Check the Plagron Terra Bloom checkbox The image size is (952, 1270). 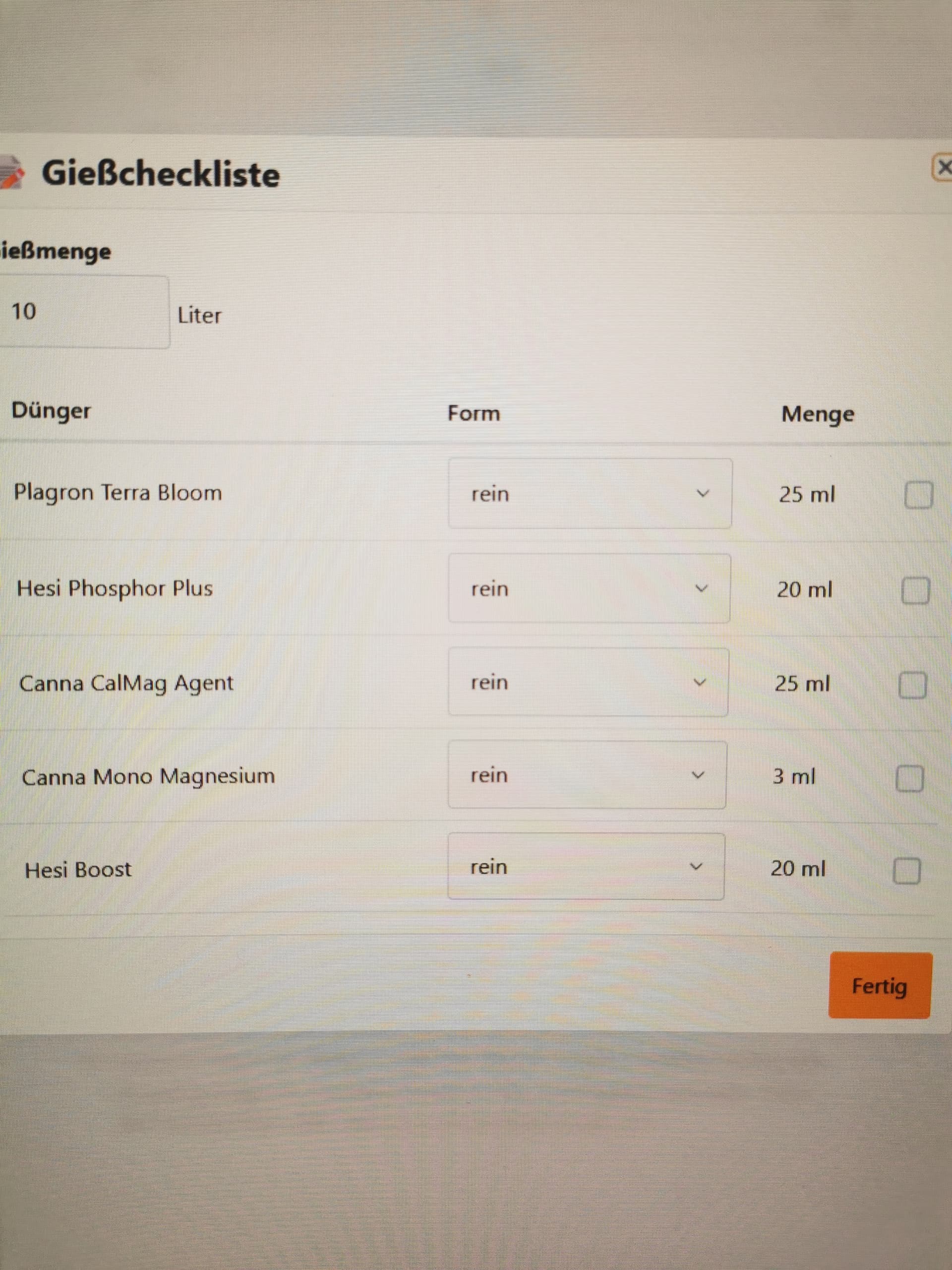point(918,494)
